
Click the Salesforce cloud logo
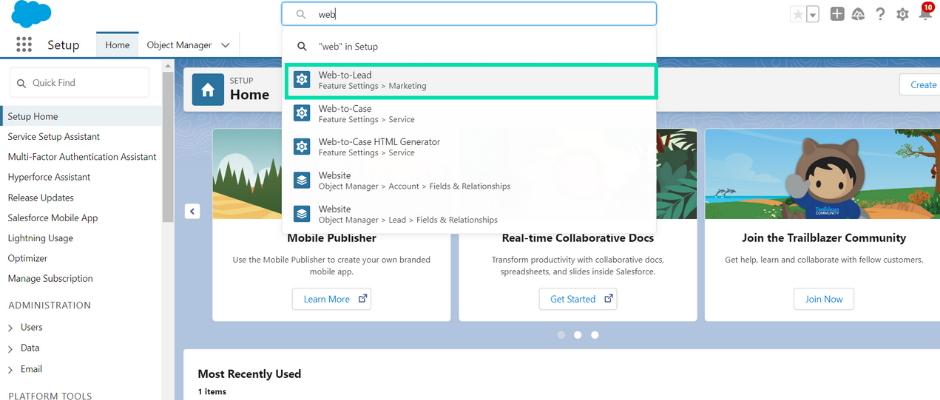coord(31,14)
